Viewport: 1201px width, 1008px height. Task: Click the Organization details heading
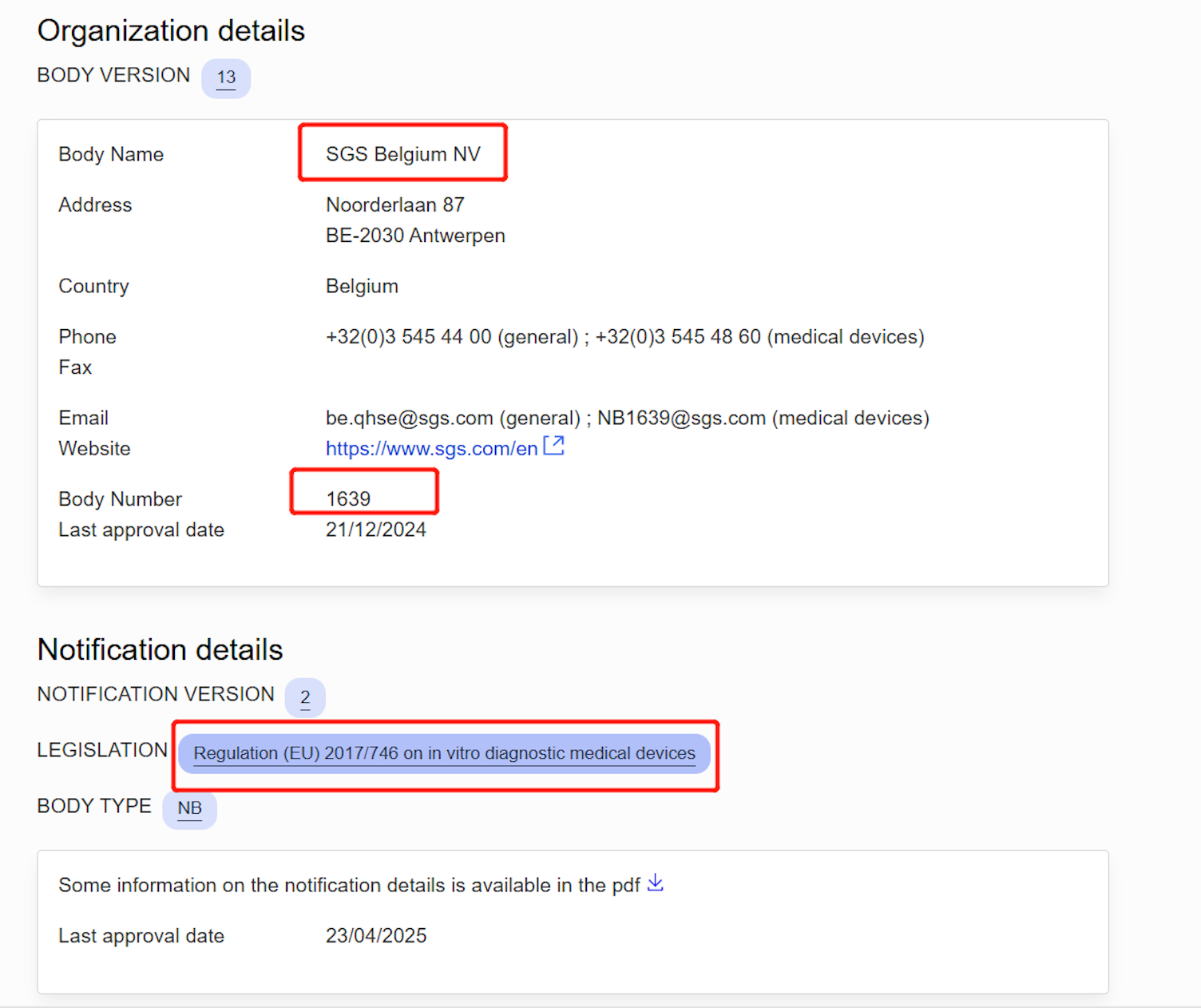tap(171, 31)
